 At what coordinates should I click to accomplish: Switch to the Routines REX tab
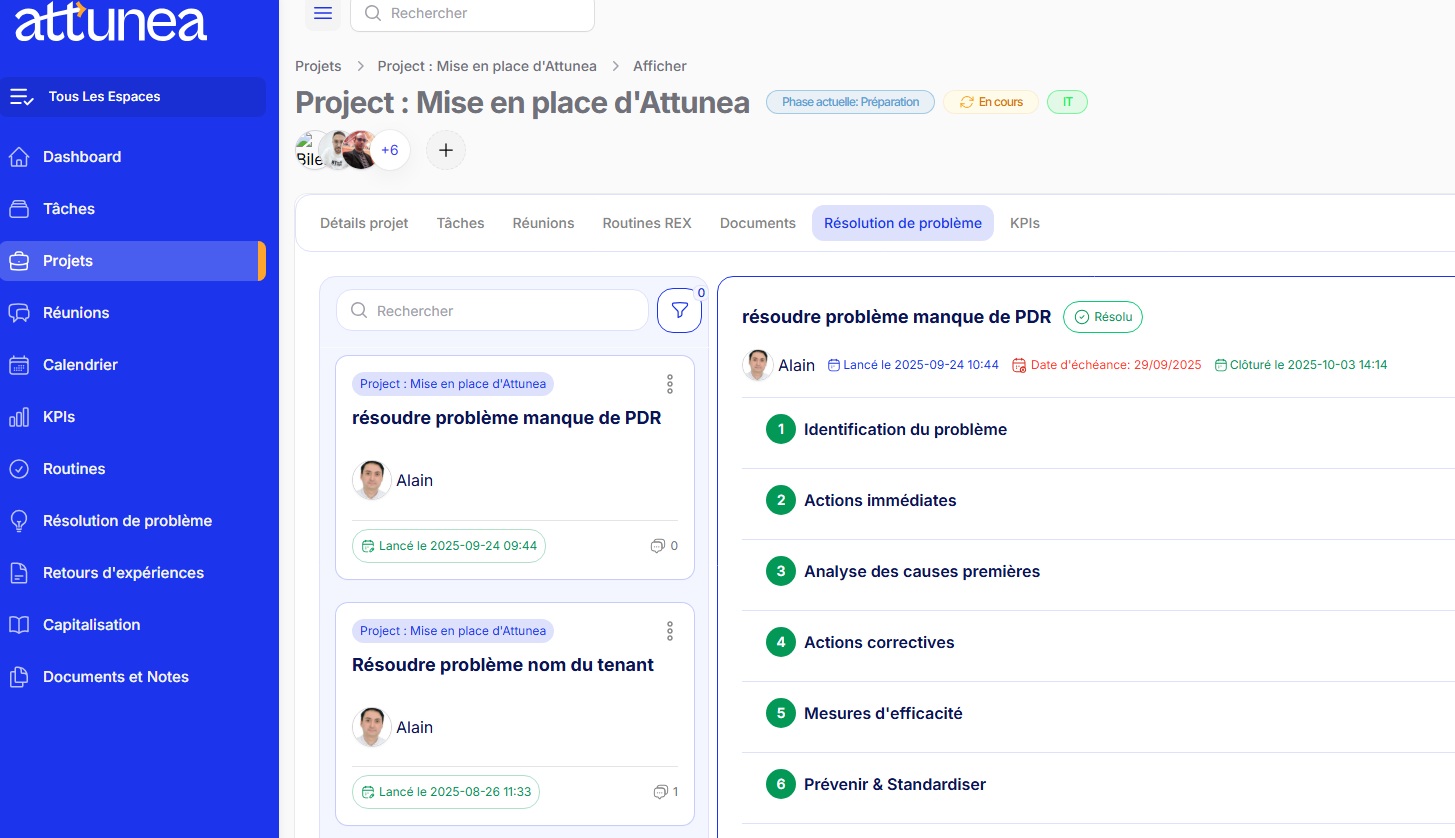coord(646,223)
